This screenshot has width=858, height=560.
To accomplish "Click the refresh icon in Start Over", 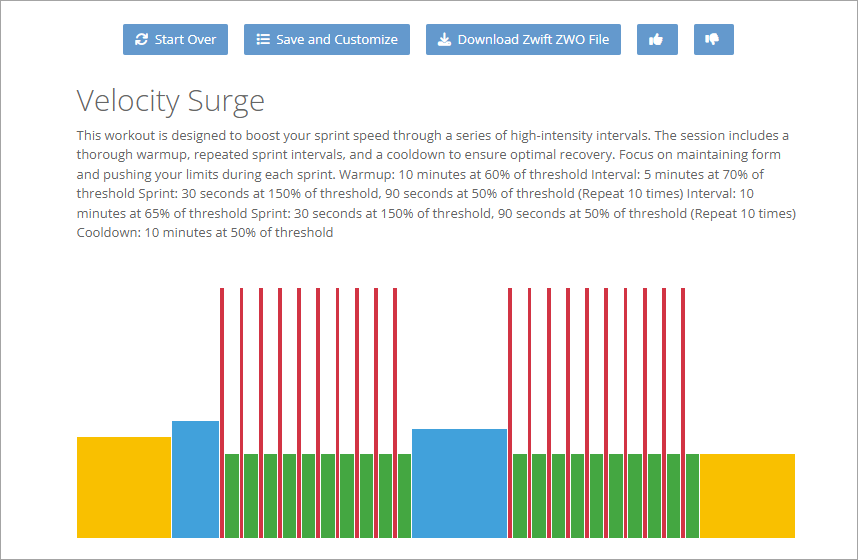I will [x=142, y=40].
